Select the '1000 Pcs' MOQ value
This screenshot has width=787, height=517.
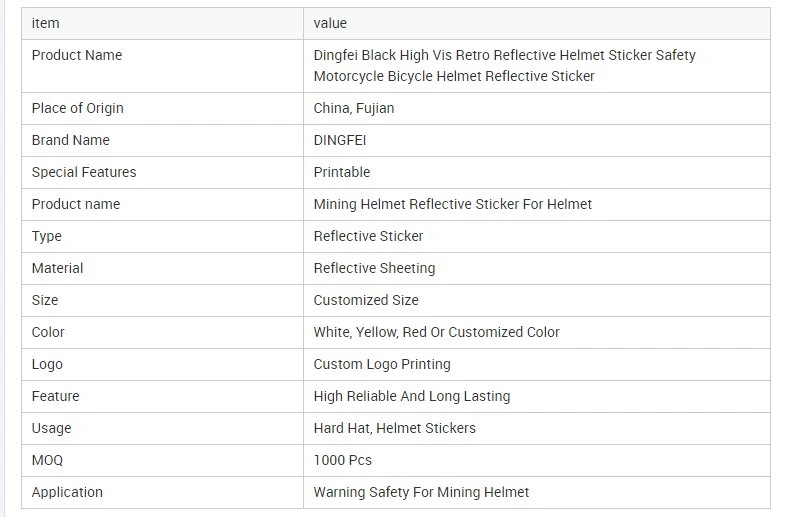[343, 460]
